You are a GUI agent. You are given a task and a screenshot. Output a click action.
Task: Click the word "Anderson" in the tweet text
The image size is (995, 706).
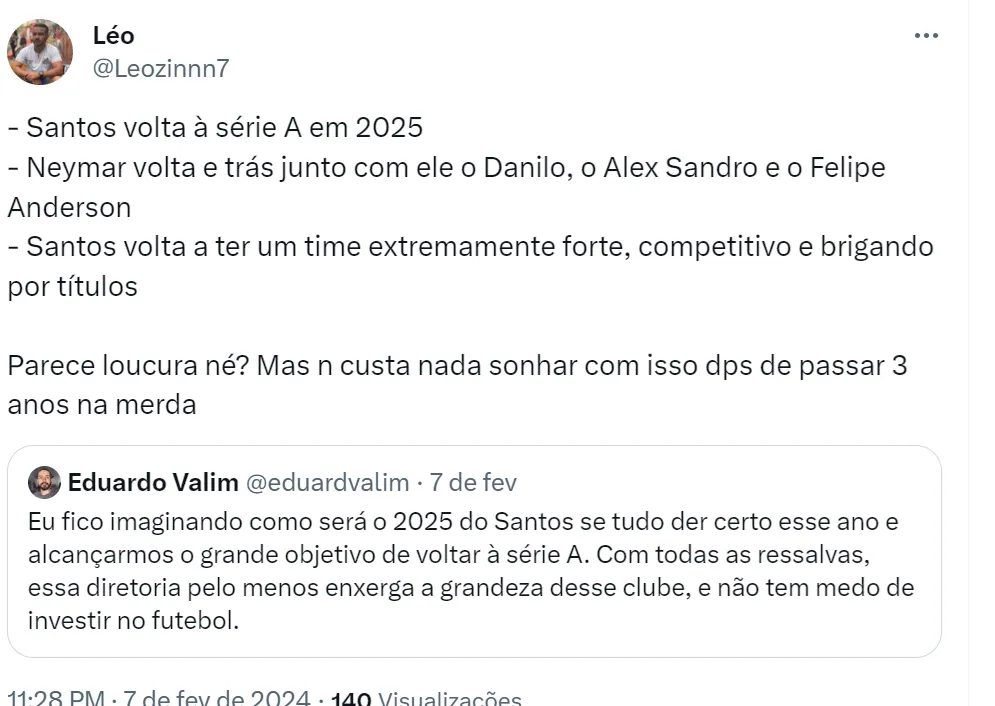coord(69,206)
